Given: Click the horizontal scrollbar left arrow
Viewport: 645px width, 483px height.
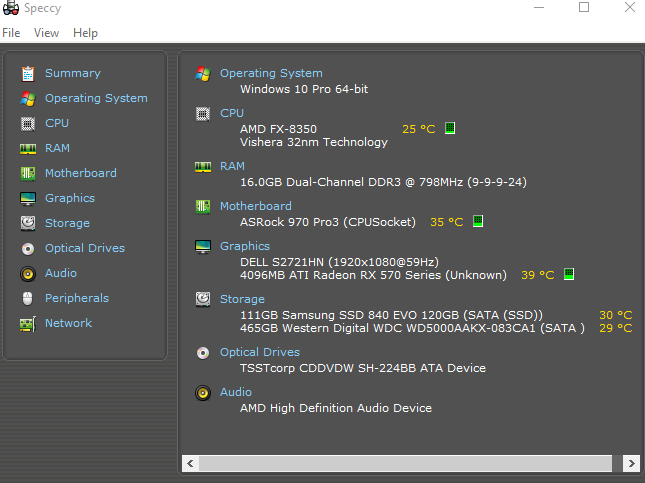Looking at the screenshot, I should coord(190,464).
